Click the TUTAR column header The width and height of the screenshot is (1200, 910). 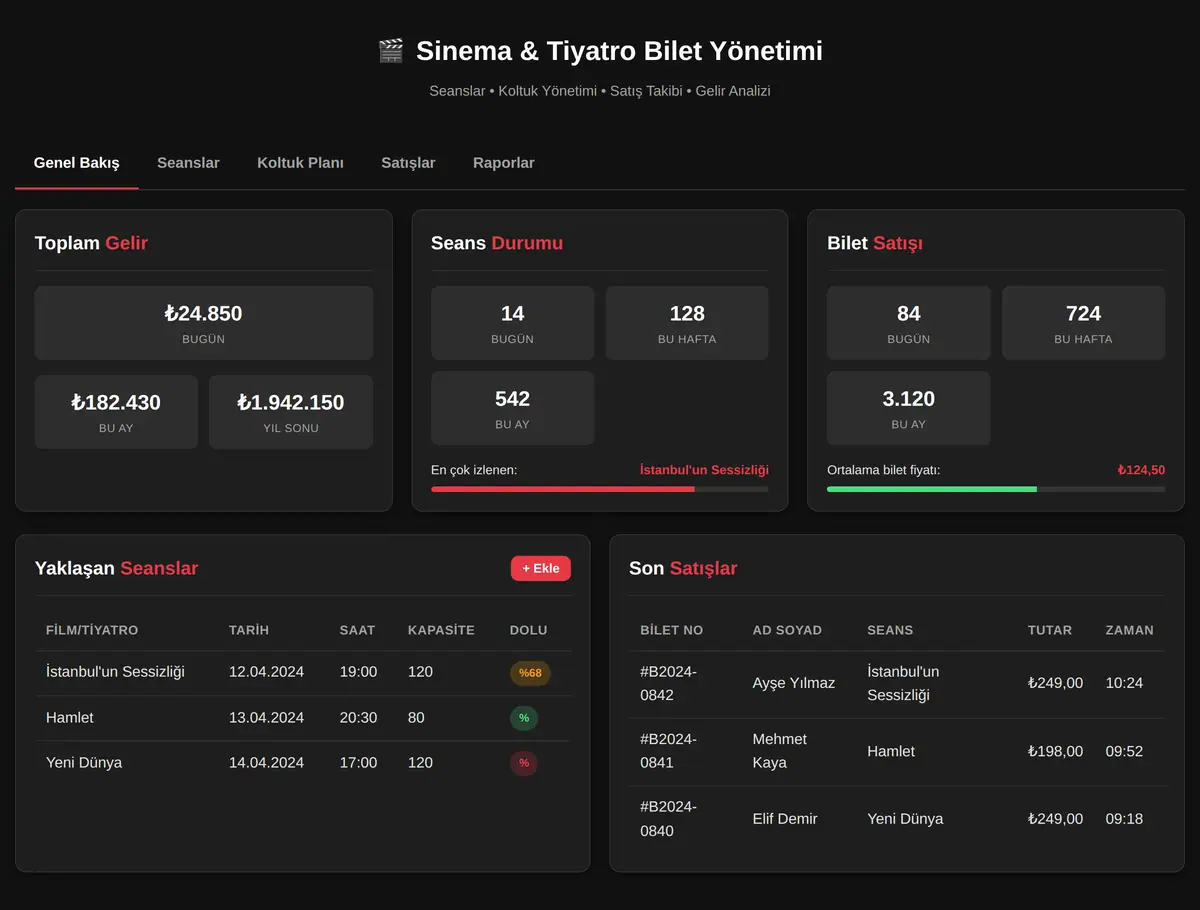click(1050, 630)
